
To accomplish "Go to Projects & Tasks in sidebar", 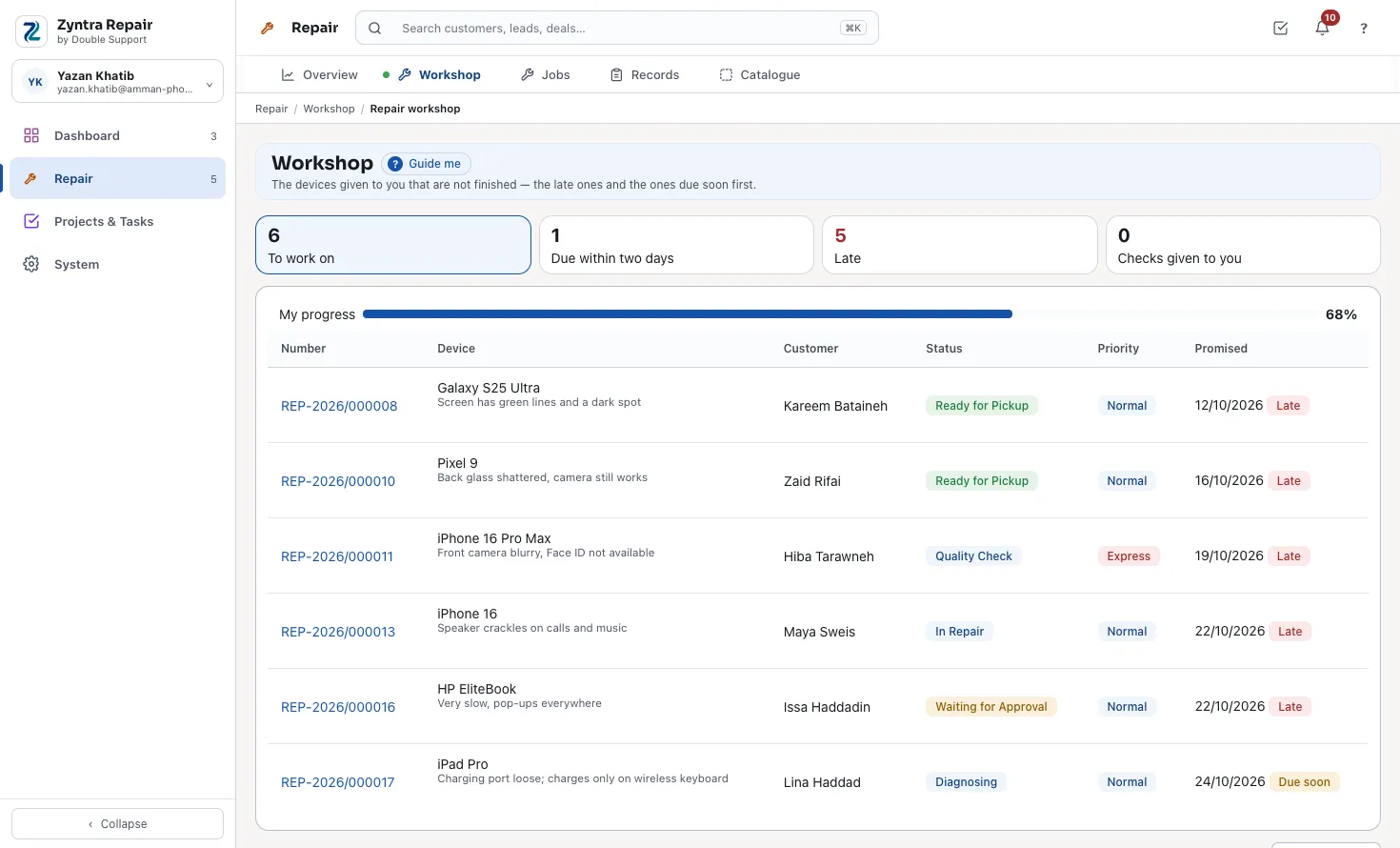I will 118,222.
